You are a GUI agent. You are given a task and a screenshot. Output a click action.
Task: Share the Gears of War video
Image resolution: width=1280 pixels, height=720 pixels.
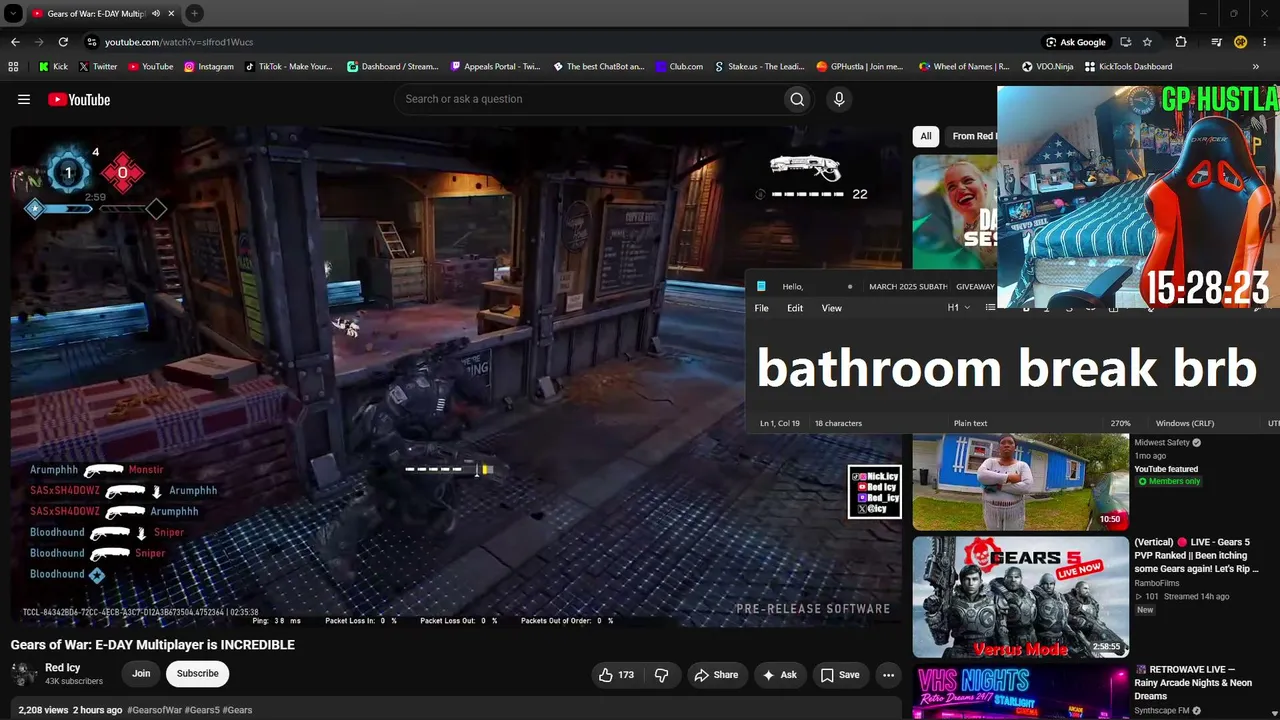point(716,675)
